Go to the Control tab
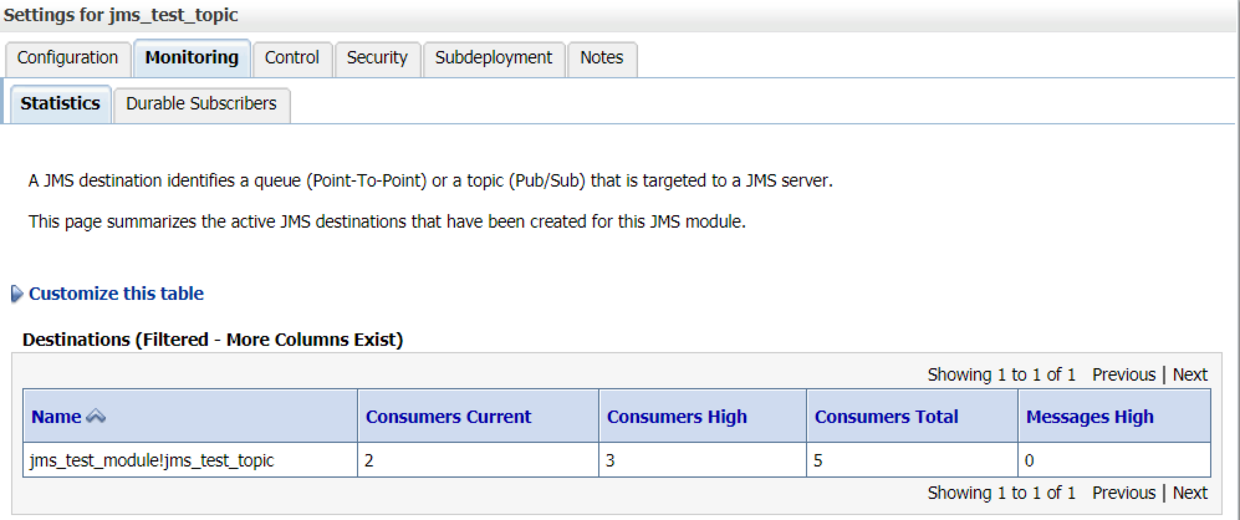Image resolution: width=1240 pixels, height=520 pixels. 292,58
